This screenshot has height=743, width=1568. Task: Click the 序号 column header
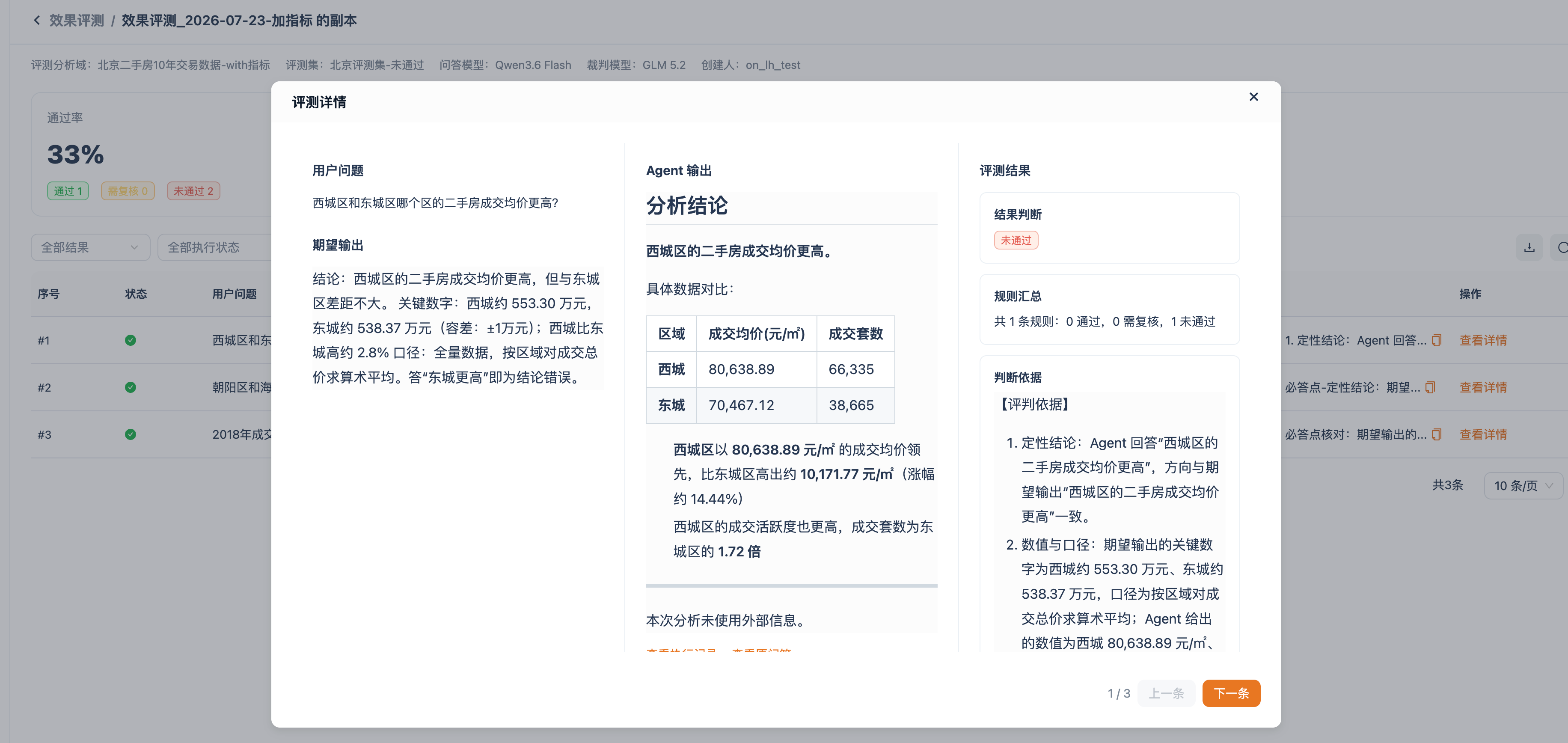[x=49, y=294]
